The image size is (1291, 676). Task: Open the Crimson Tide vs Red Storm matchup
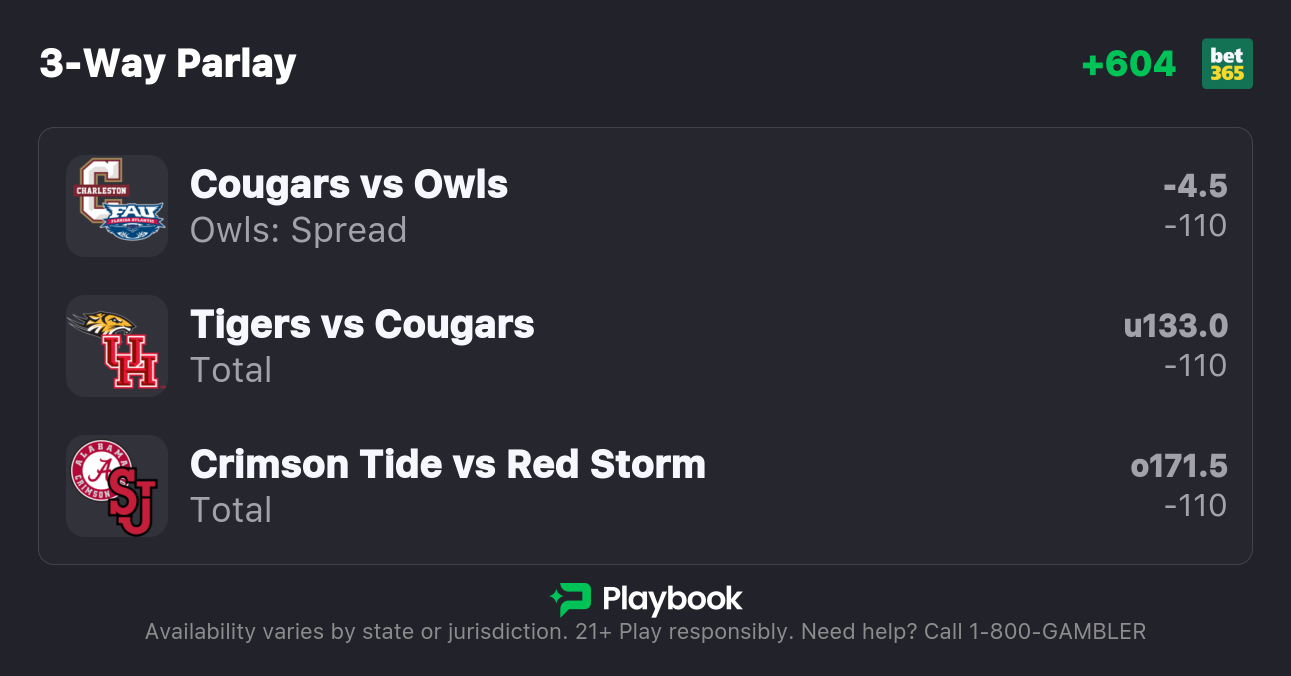click(x=448, y=465)
